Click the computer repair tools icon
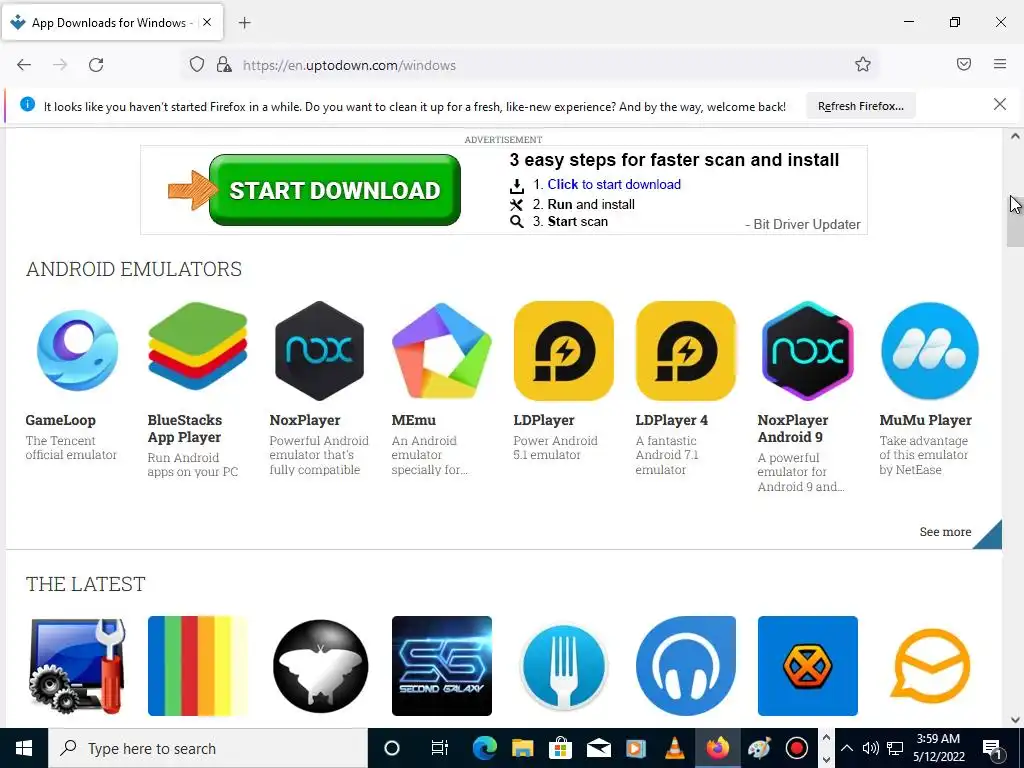 click(x=76, y=665)
